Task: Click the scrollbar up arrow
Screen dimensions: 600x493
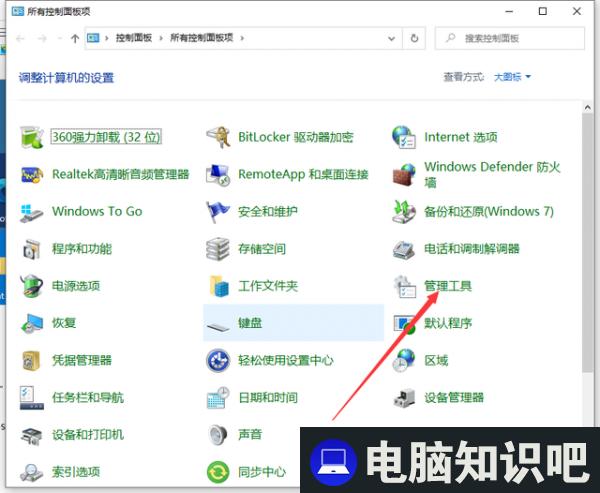Action: 587,108
